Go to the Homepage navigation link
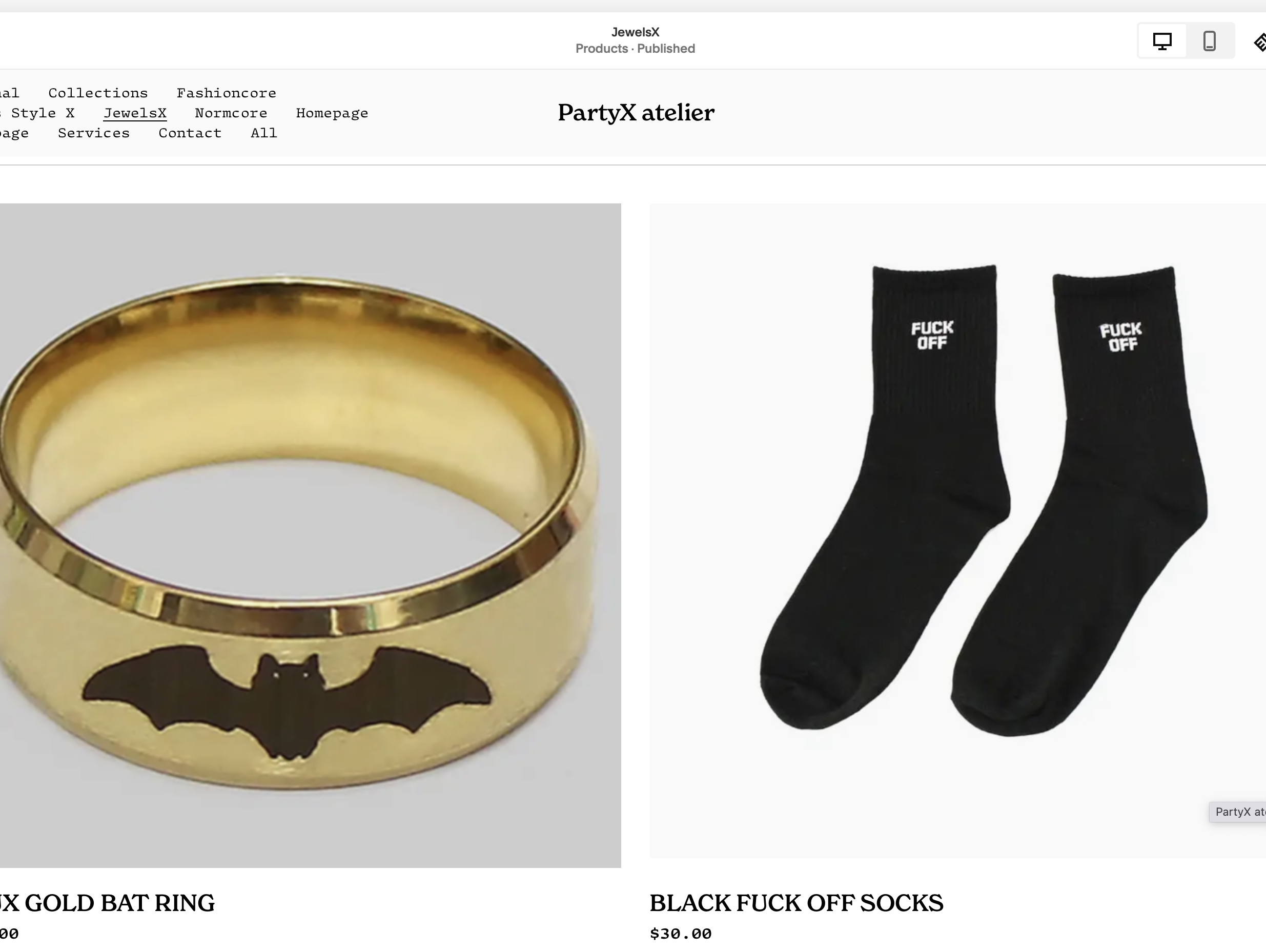 (332, 113)
